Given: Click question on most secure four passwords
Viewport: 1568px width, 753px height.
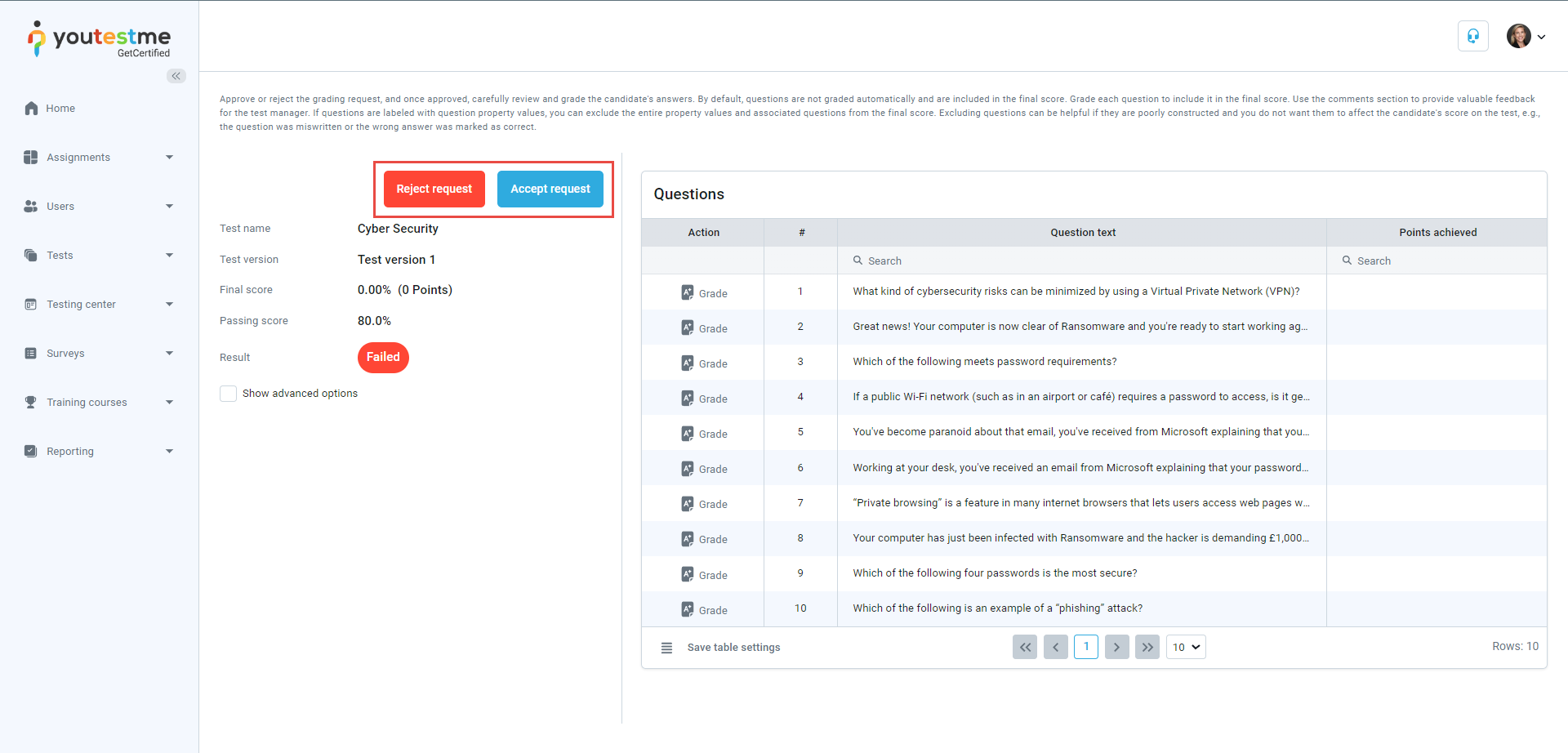Looking at the screenshot, I should tap(995, 573).
